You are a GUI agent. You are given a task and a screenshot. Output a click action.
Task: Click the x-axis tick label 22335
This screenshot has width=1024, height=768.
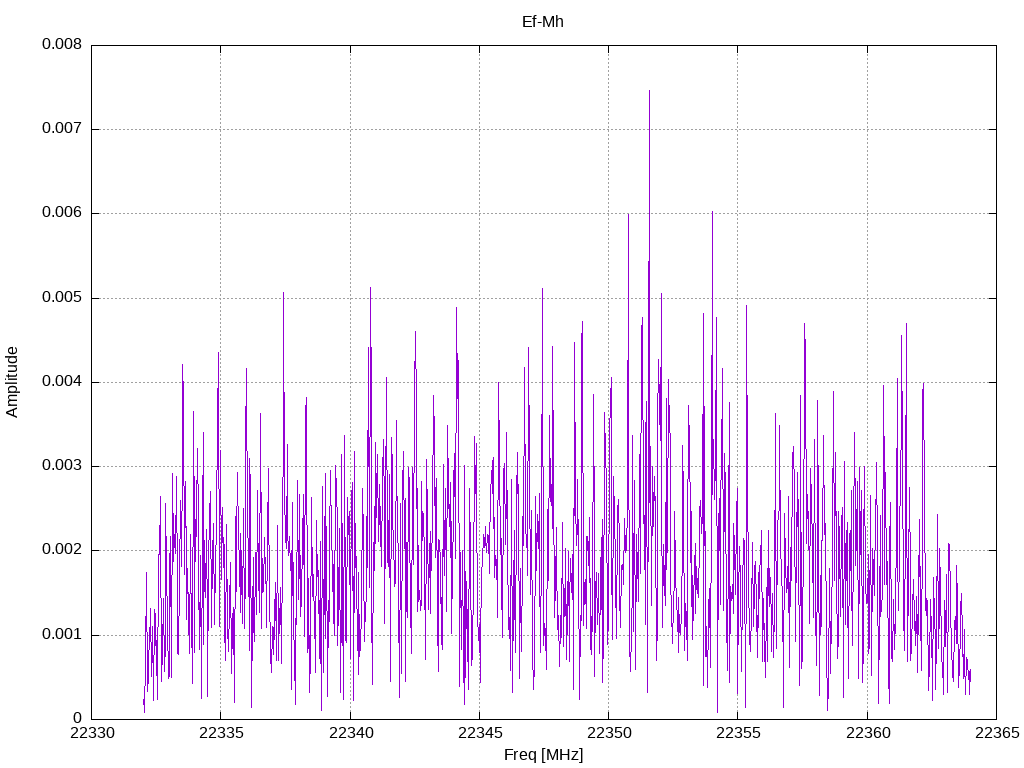221,733
